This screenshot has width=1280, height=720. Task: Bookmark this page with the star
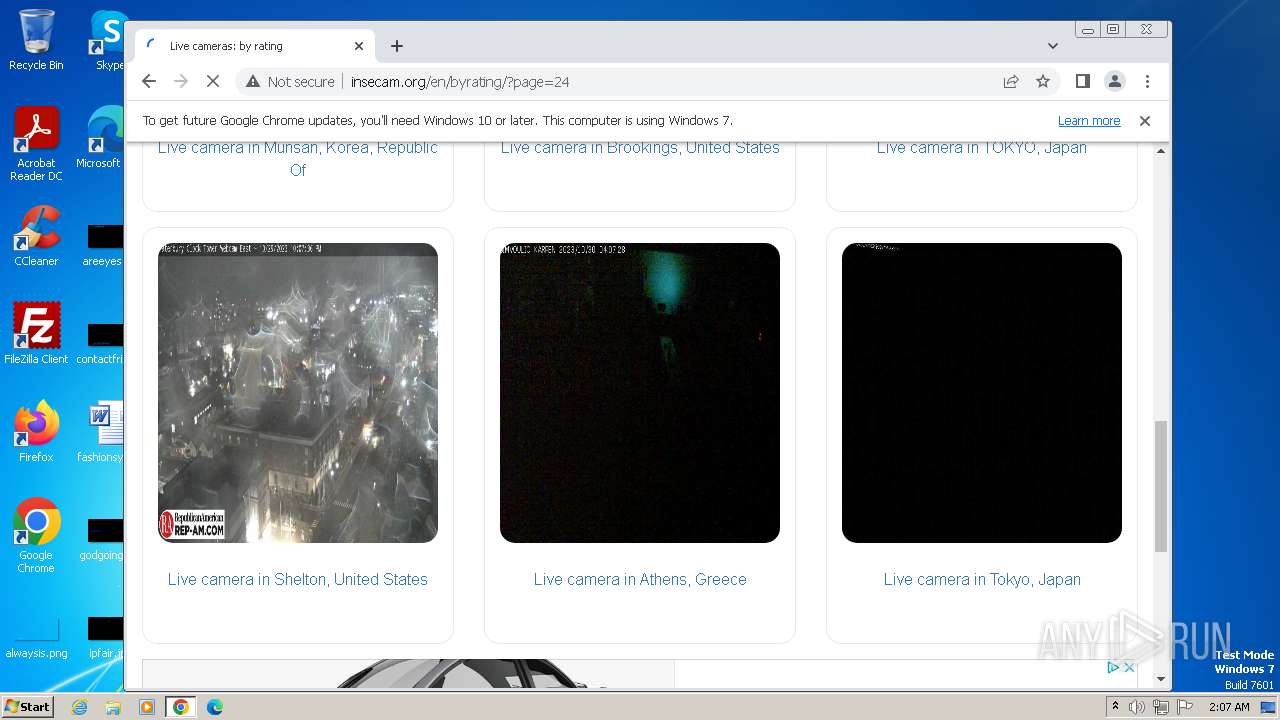tap(1043, 81)
